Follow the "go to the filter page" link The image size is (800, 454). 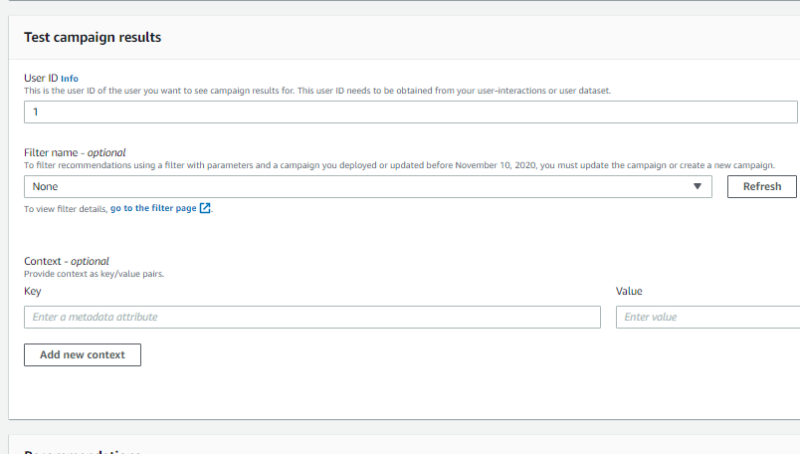click(153, 208)
